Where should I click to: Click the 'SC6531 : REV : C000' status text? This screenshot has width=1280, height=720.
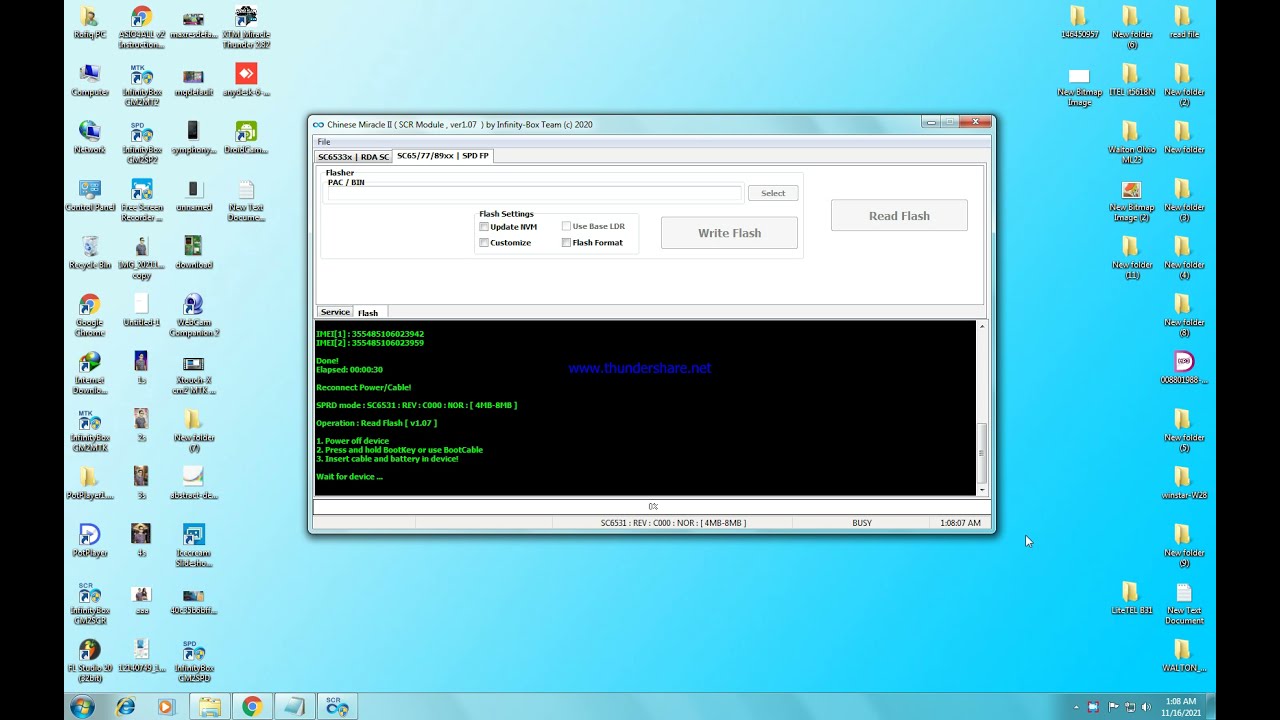pos(673,523)
